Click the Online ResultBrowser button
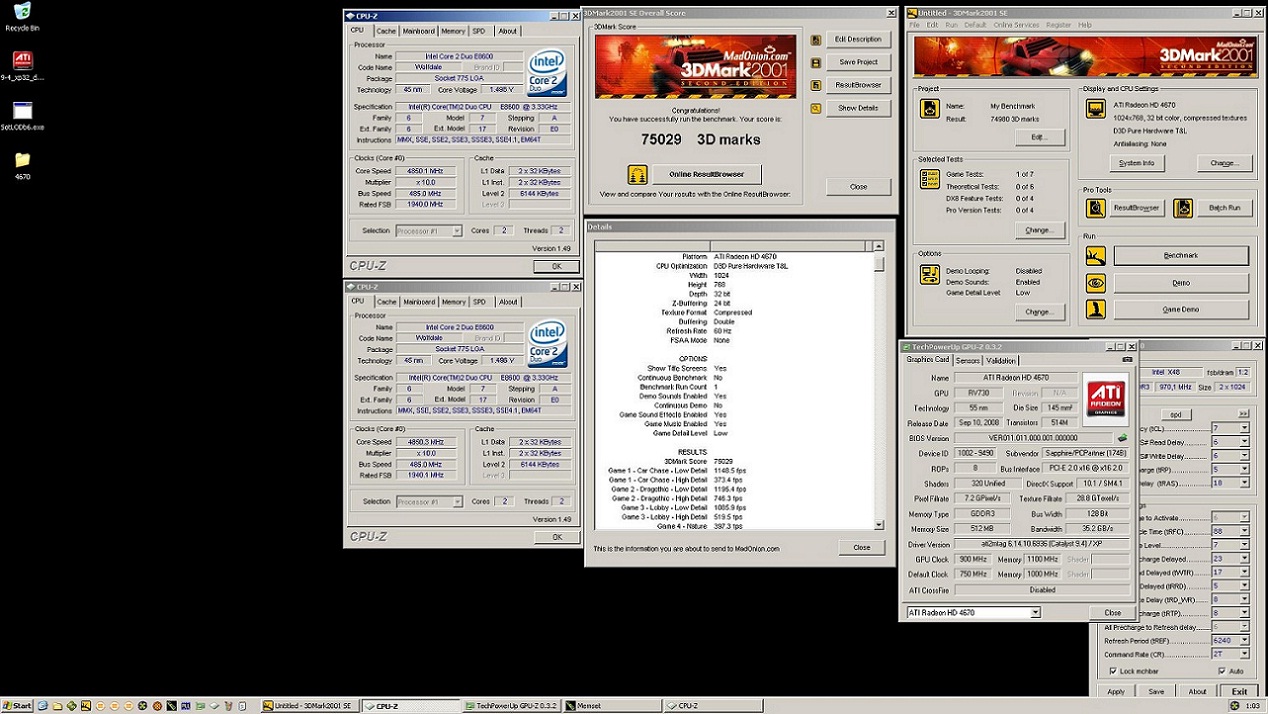Viewport: 1268px width, 714px height. click(x=707, y=174)
